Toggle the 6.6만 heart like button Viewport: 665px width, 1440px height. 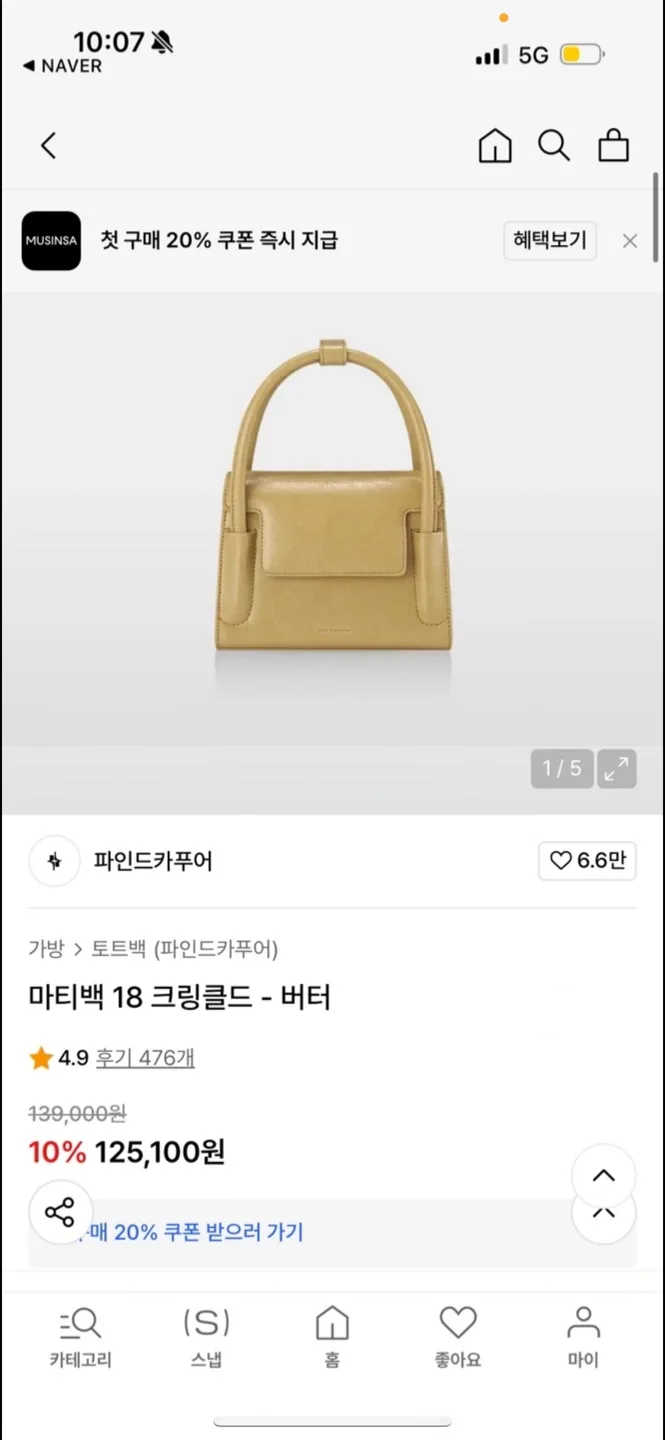click(x=587, y=861)
